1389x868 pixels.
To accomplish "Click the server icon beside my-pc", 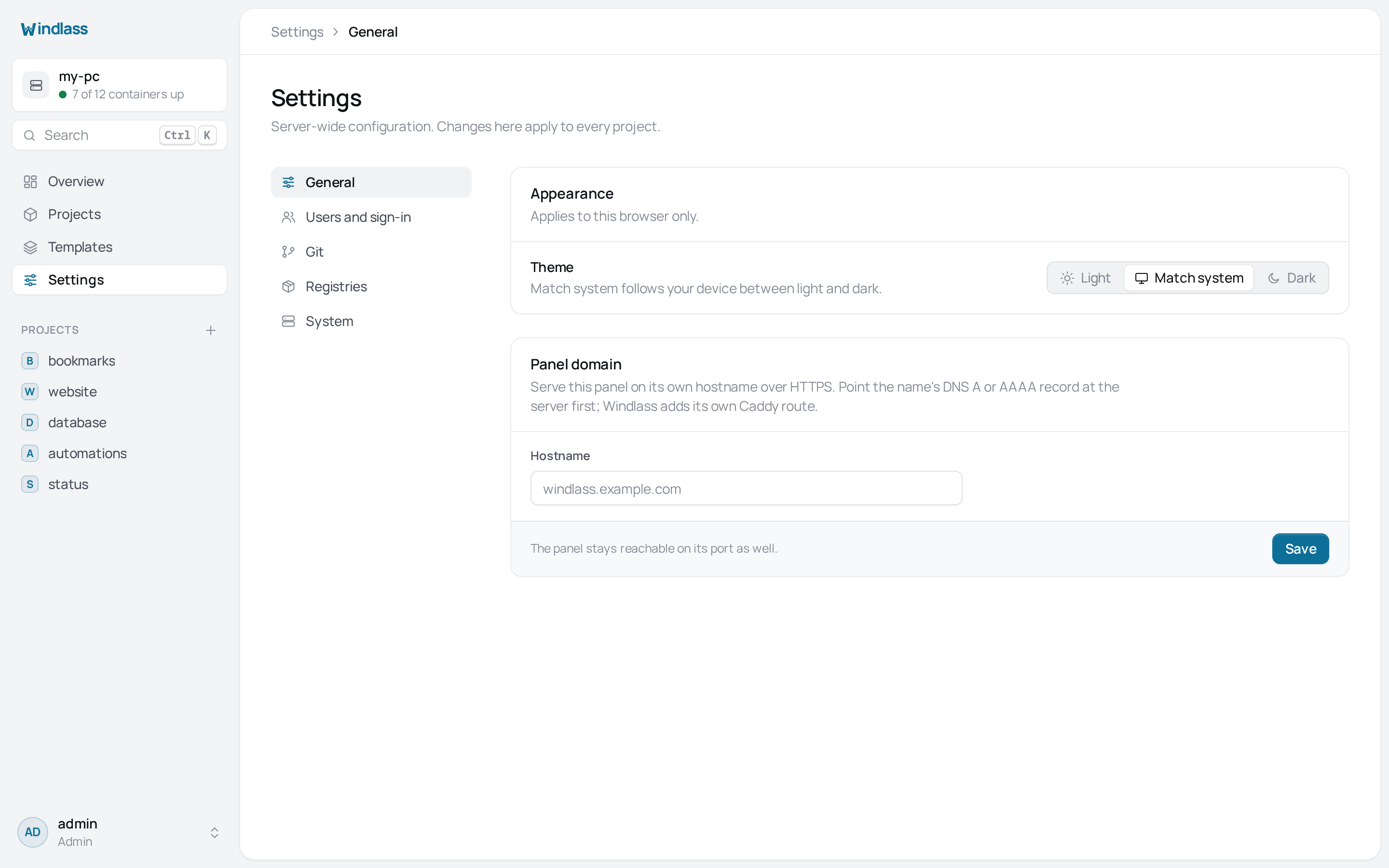I will click(x=36, y=85).
